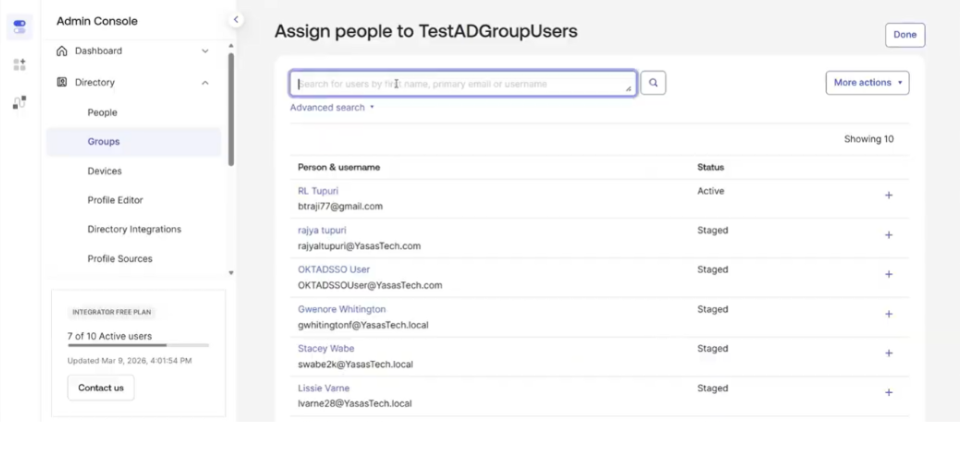The image size is (960, 455).
Task: Open Profile Editor from the sidebar
Action: pos(115,200)
